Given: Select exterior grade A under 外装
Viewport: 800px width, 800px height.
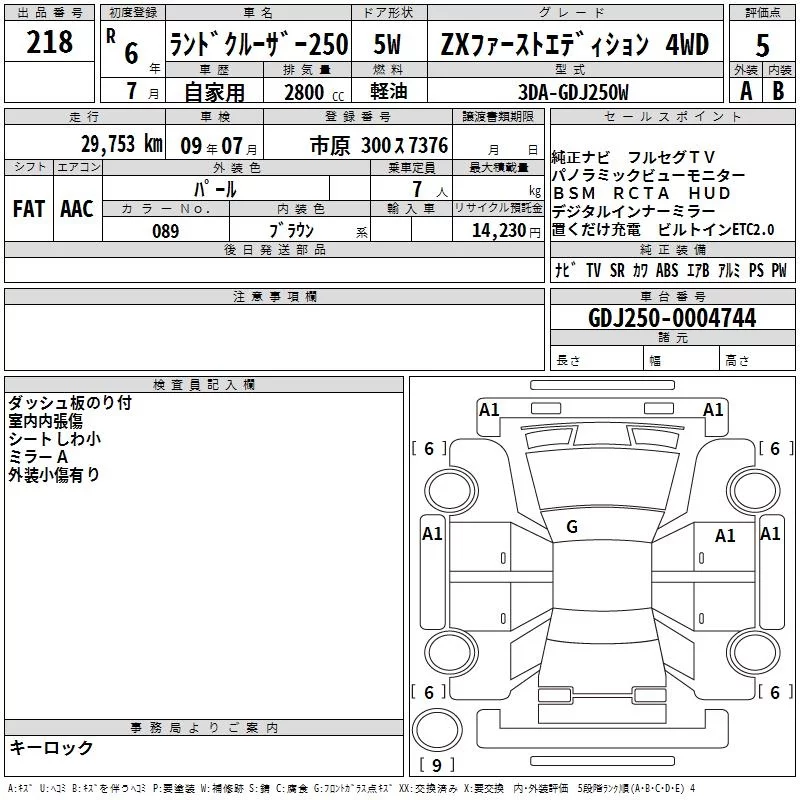Looking at the screenshot, I should pos(746,91).
